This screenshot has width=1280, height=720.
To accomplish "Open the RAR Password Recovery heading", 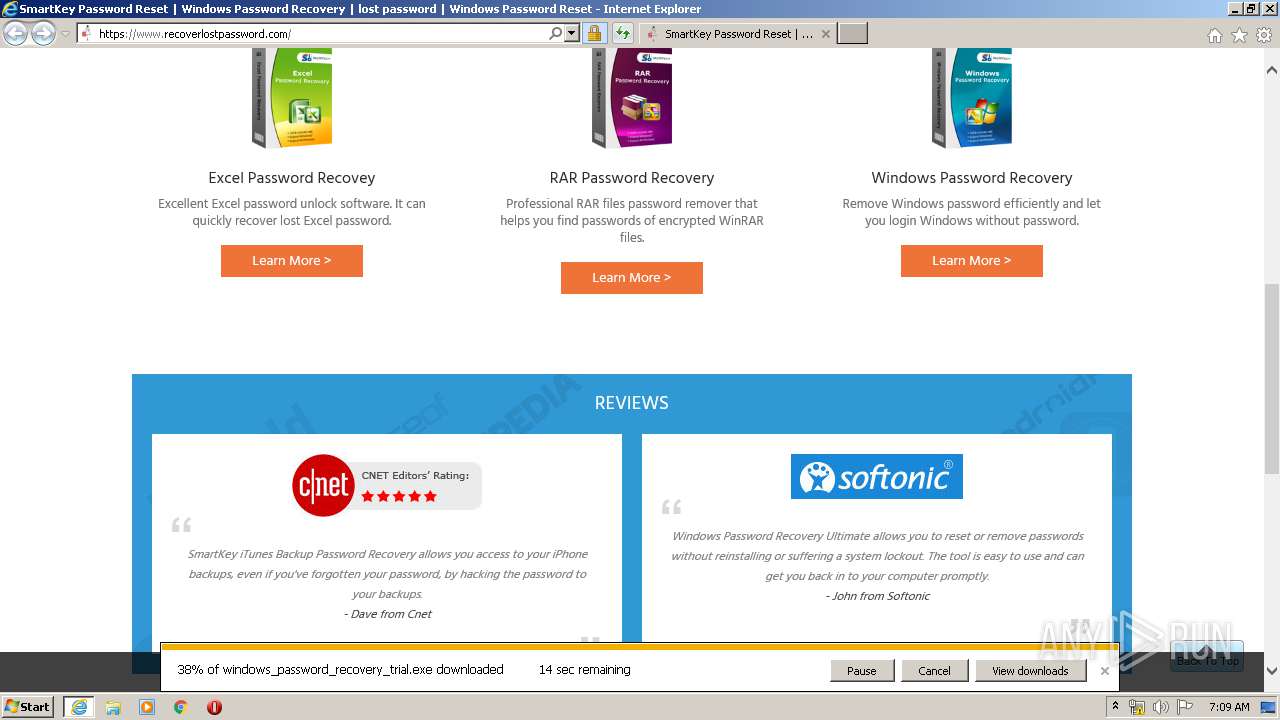I will pos(632,178).
